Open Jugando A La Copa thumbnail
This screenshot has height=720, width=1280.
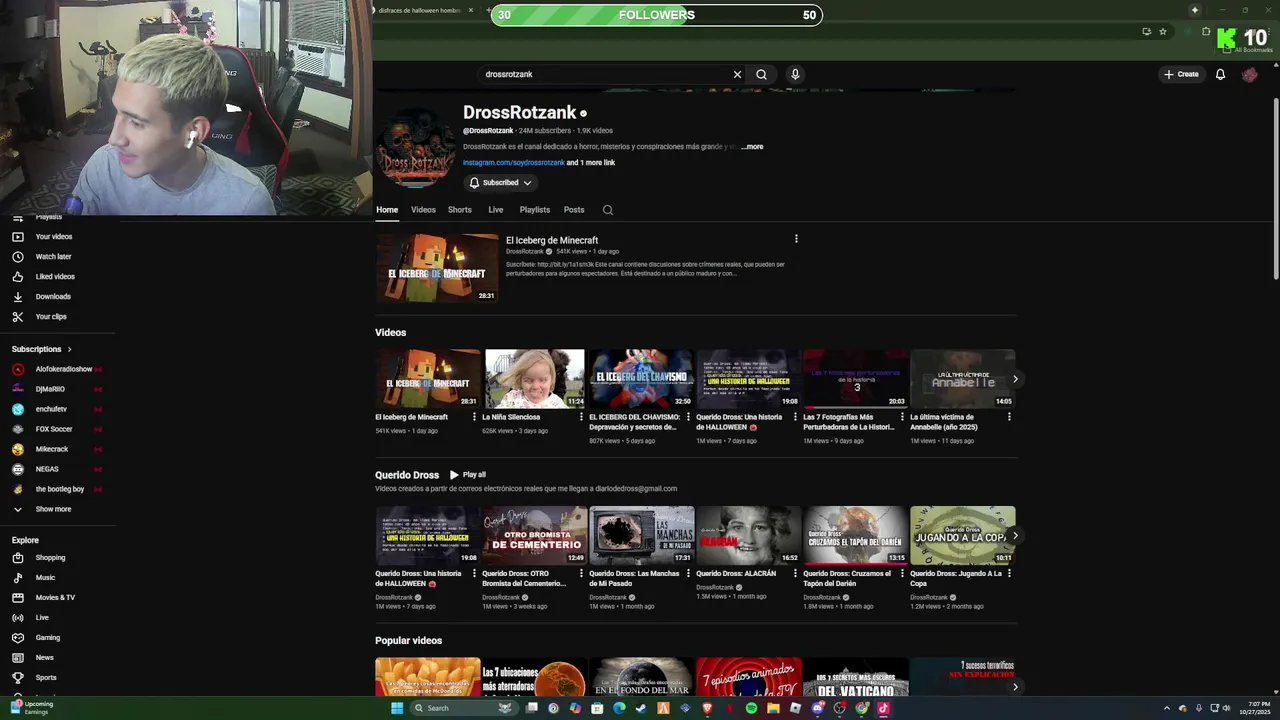962,535
